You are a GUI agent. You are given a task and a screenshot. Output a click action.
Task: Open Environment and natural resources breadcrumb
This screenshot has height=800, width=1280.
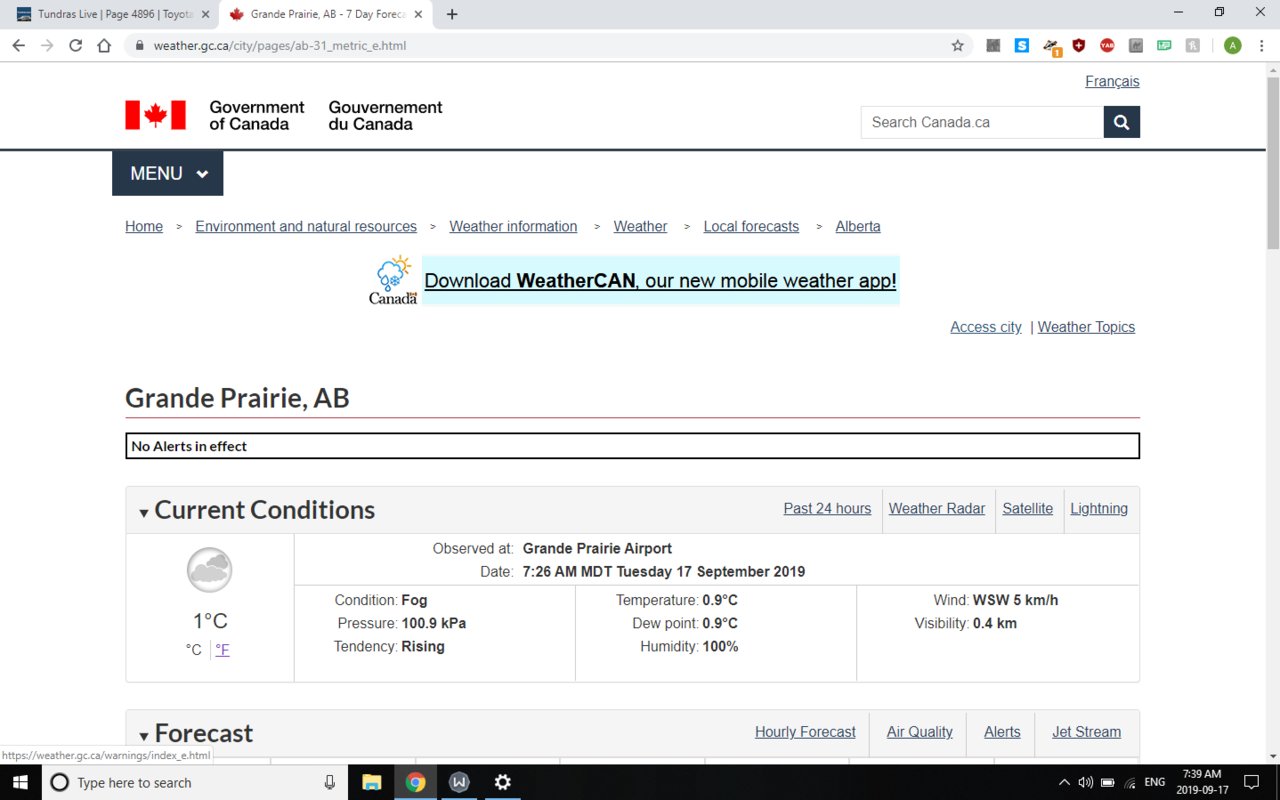tap(306, 226)
